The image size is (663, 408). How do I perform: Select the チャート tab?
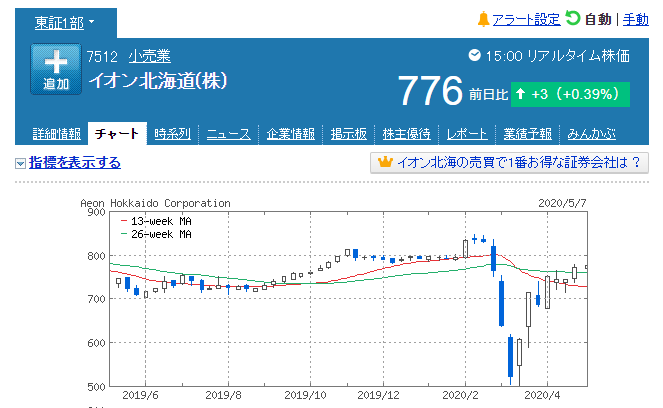click(x=117, y=134)
